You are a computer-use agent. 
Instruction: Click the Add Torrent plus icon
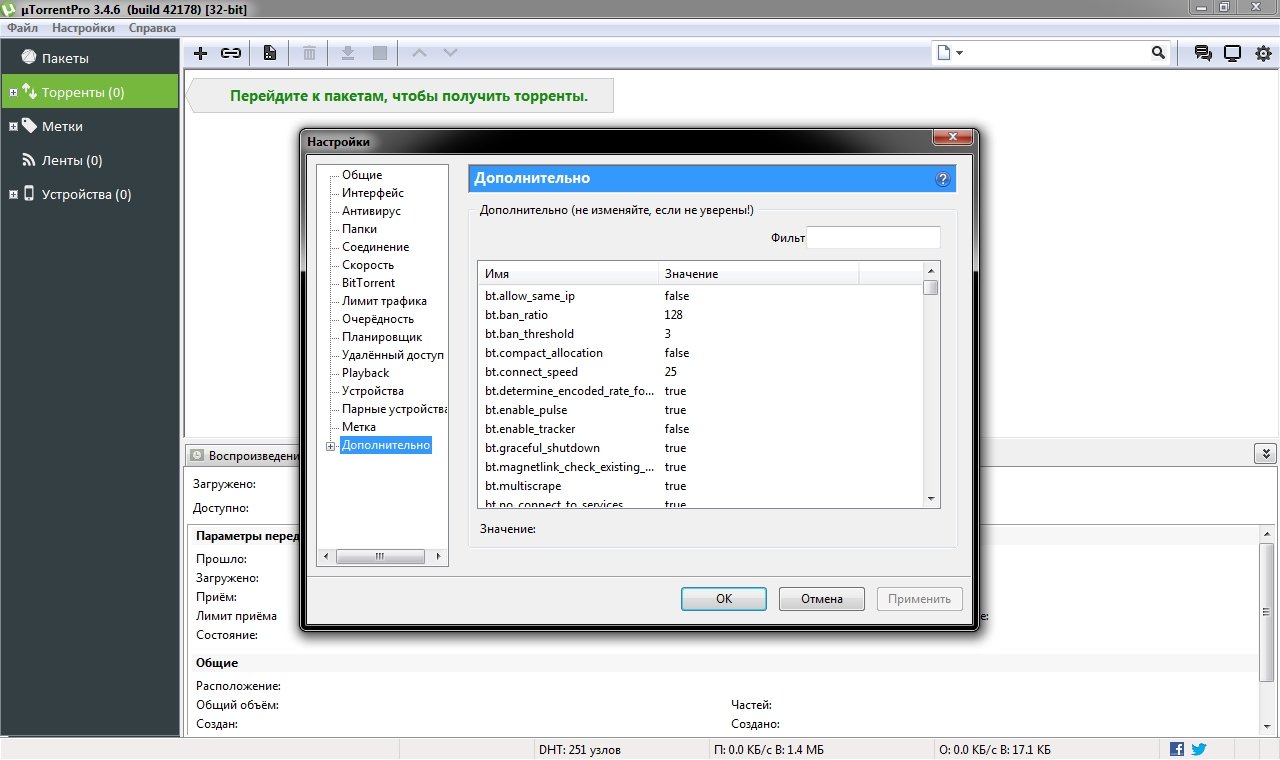click(201, 53)
